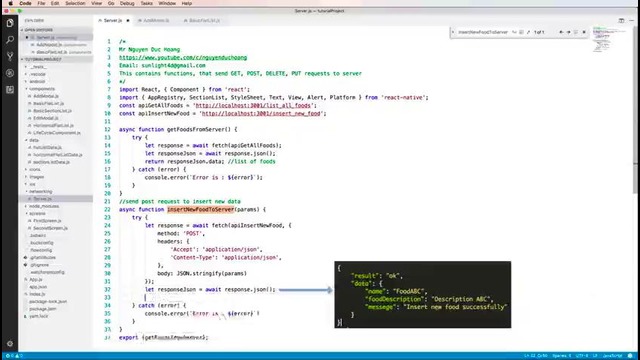Toggle Find in selection option

pos(576,32)
